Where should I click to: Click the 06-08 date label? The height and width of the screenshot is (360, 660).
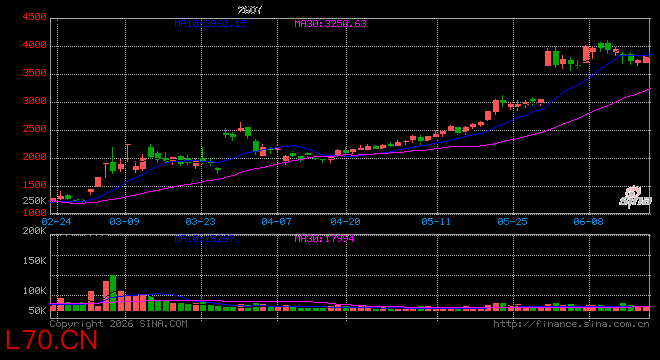588,222
